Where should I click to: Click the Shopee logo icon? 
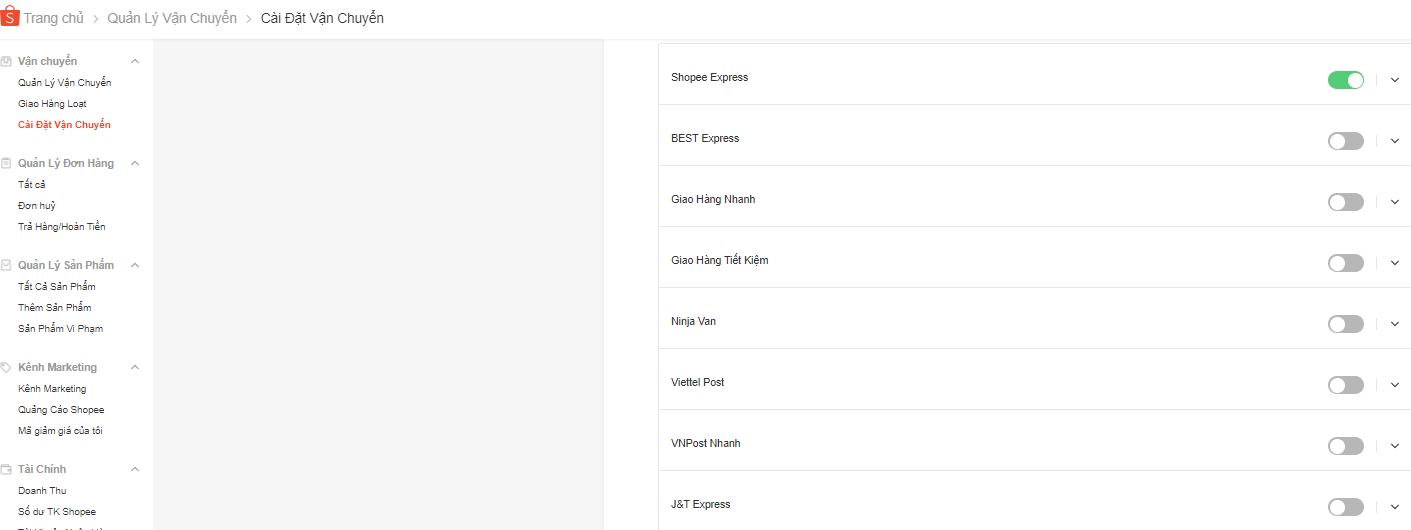click(10, 18)
